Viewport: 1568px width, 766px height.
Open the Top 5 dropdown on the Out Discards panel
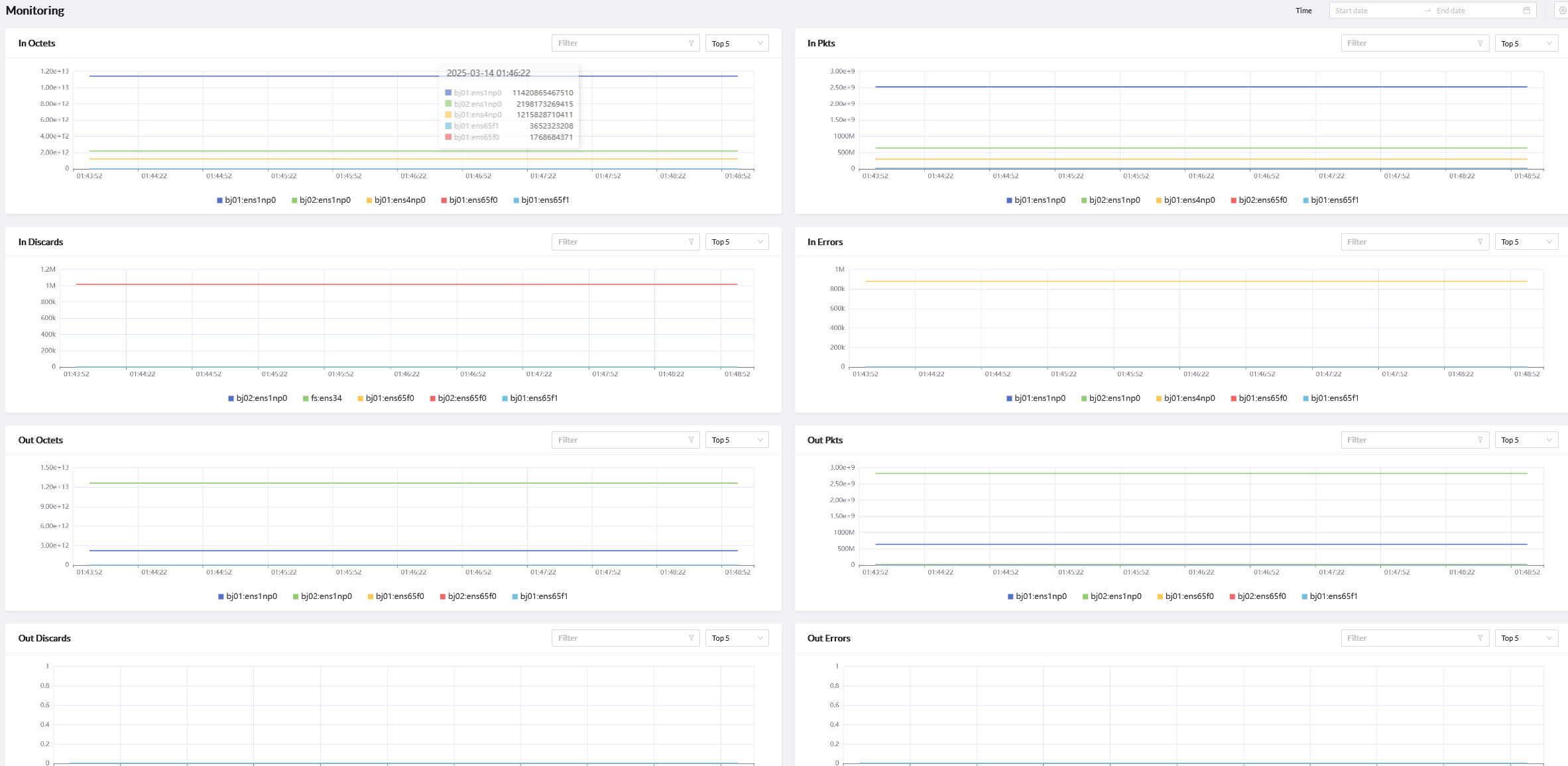pyautogui.click(x=737, y=638)
